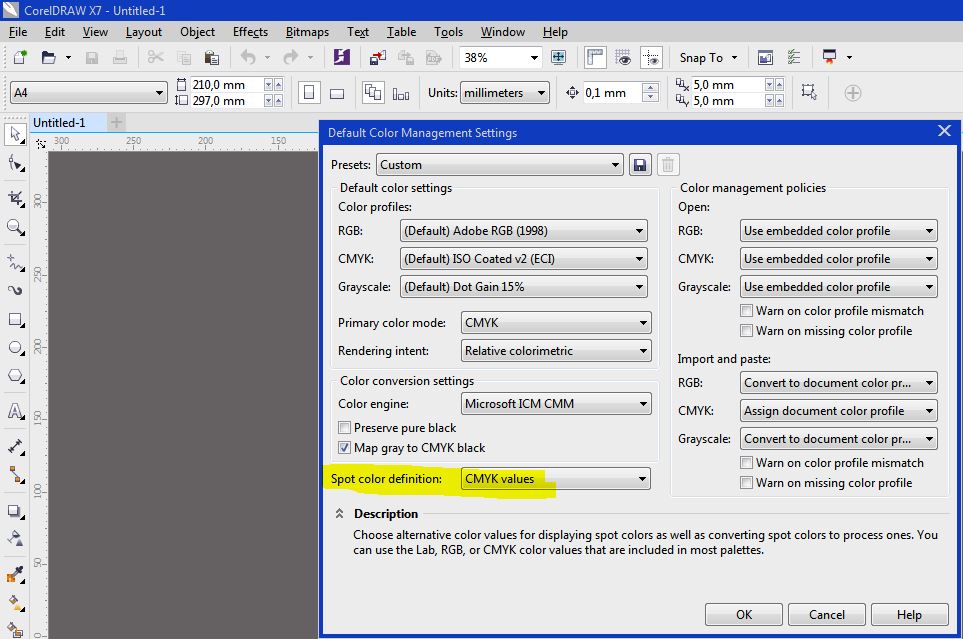Select the Ellipse tool
Screen dimensions: 963x639
pos(15,348)
